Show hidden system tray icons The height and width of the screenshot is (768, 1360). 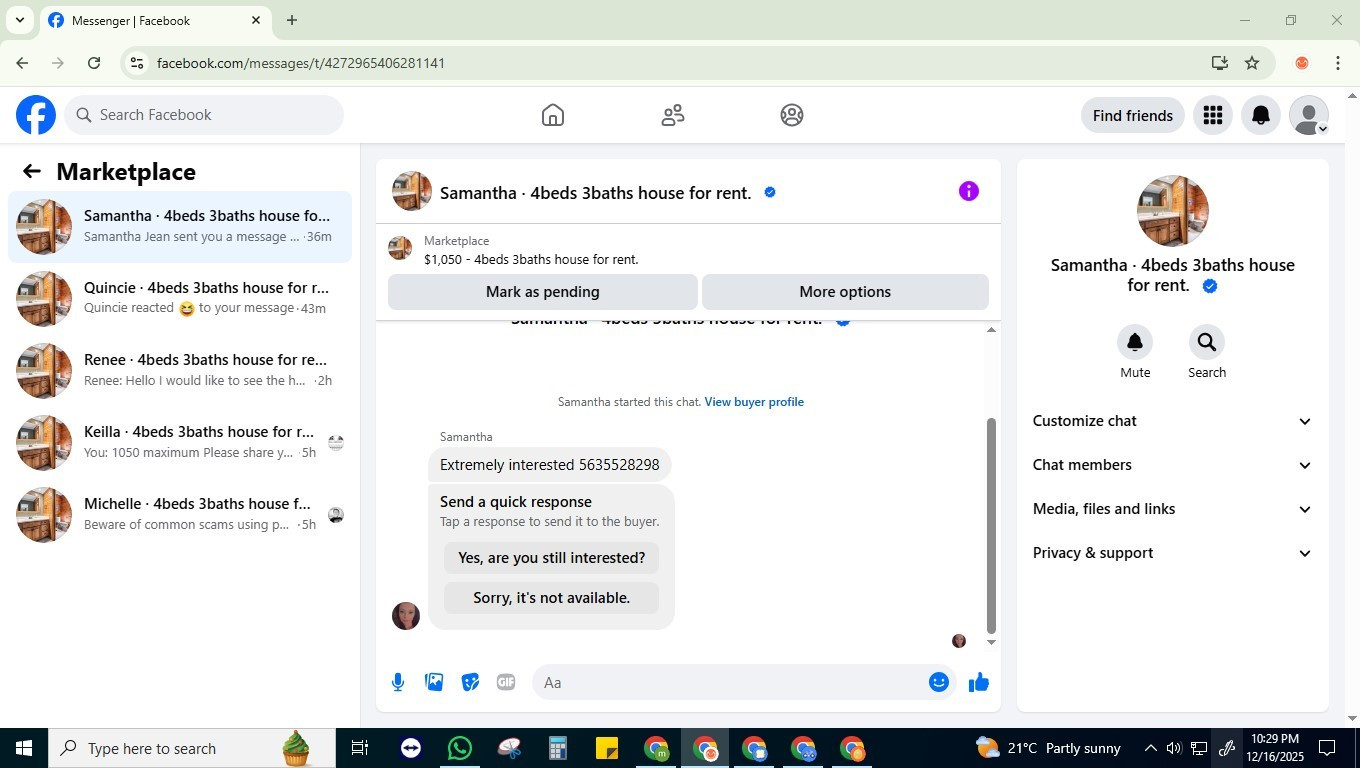(1150, 748)
